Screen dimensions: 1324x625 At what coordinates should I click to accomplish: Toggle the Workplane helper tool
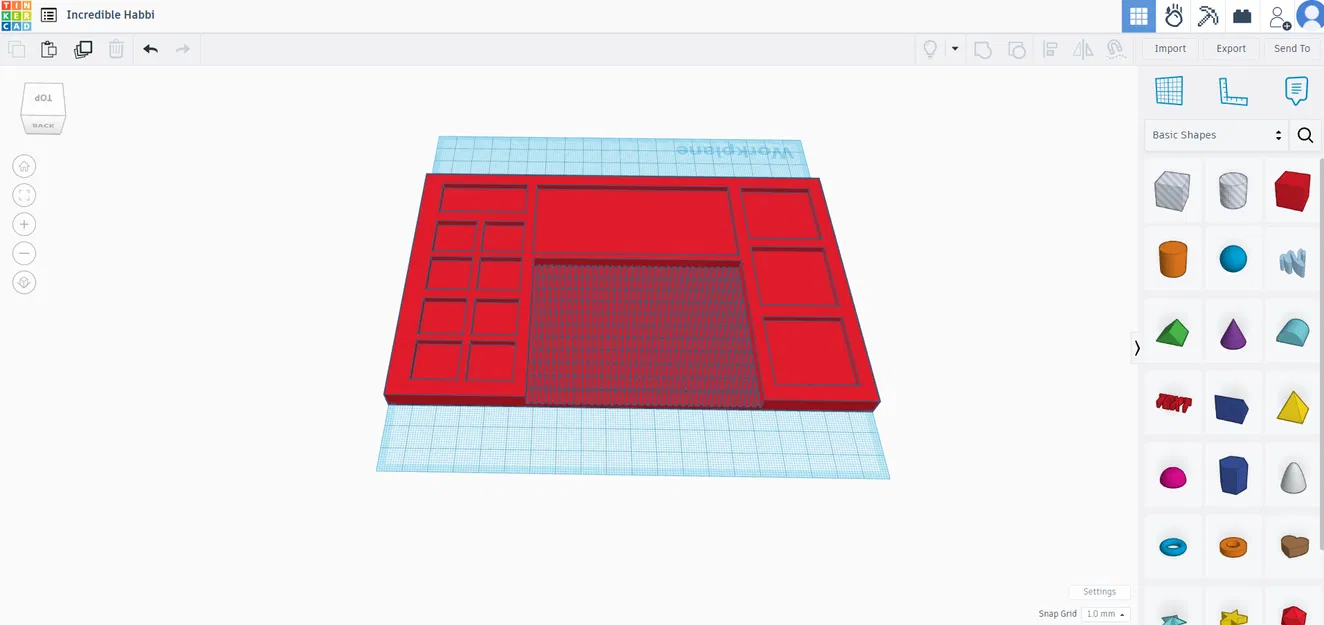(1170, 91)
